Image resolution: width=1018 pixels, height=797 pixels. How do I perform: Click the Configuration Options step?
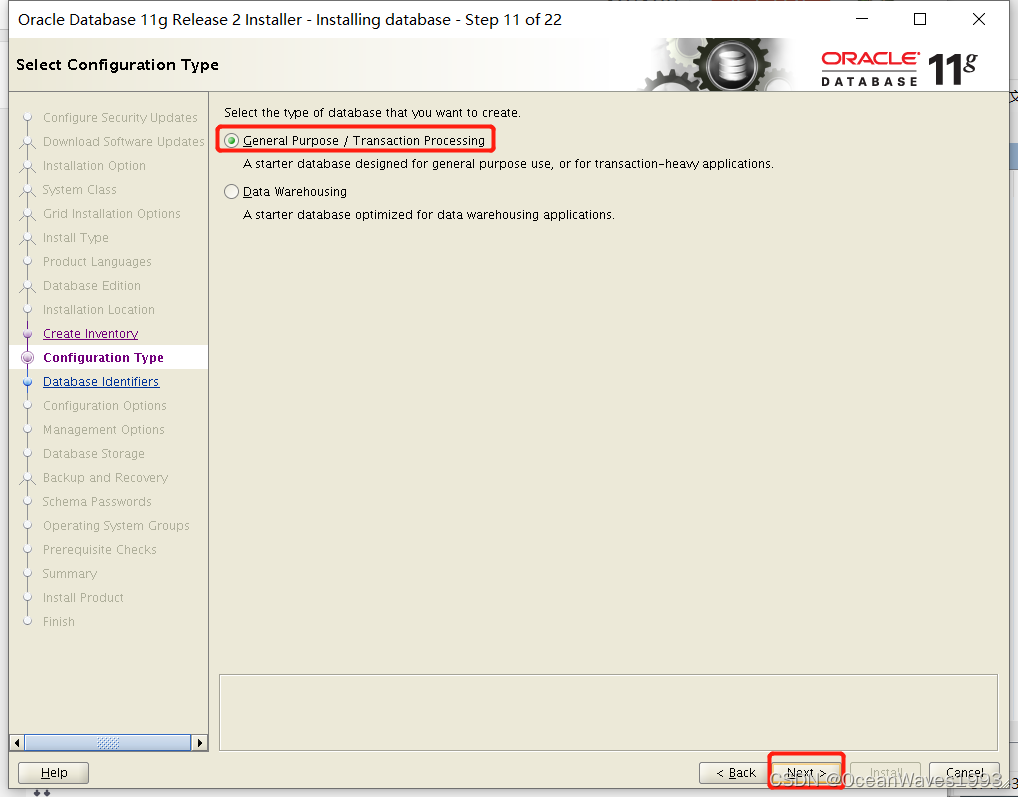105,406
